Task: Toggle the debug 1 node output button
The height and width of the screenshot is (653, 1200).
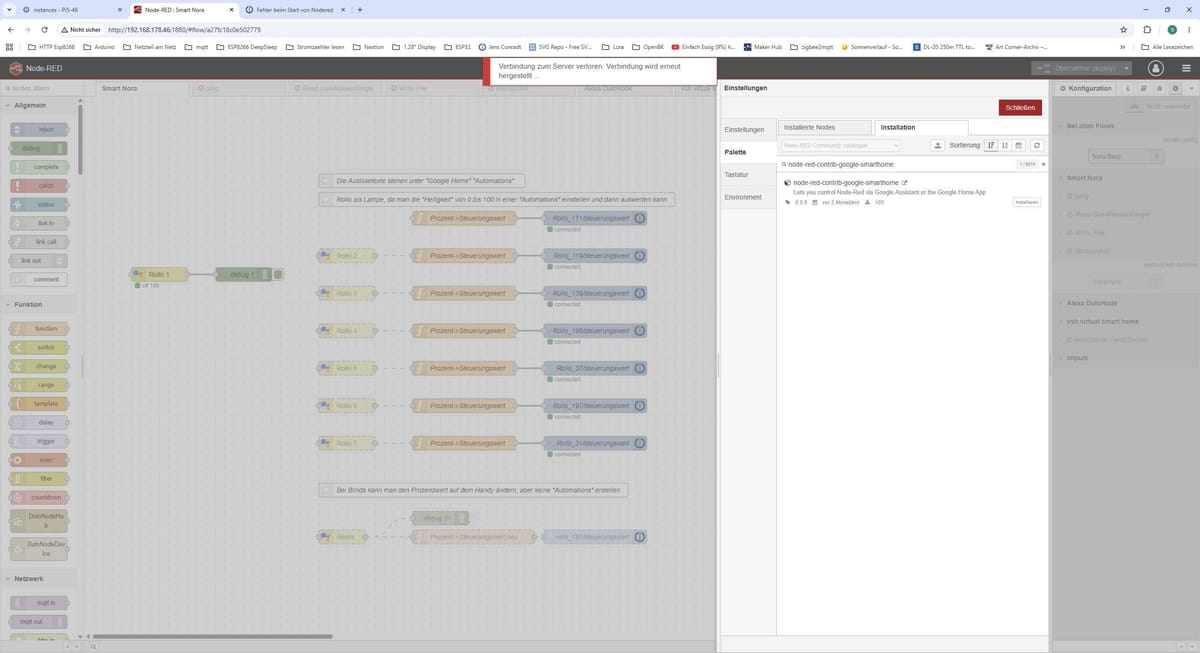Action: [x=279, y=274]
